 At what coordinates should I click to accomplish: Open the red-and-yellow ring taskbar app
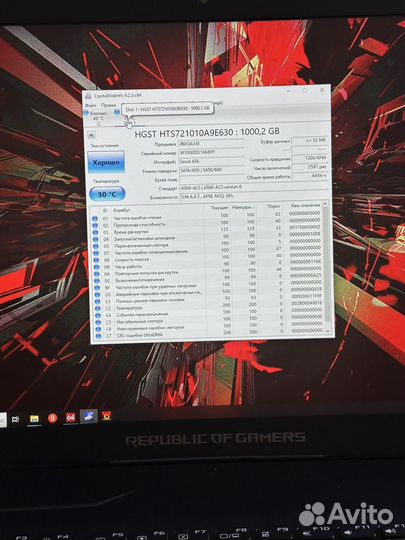click(106, 416)
